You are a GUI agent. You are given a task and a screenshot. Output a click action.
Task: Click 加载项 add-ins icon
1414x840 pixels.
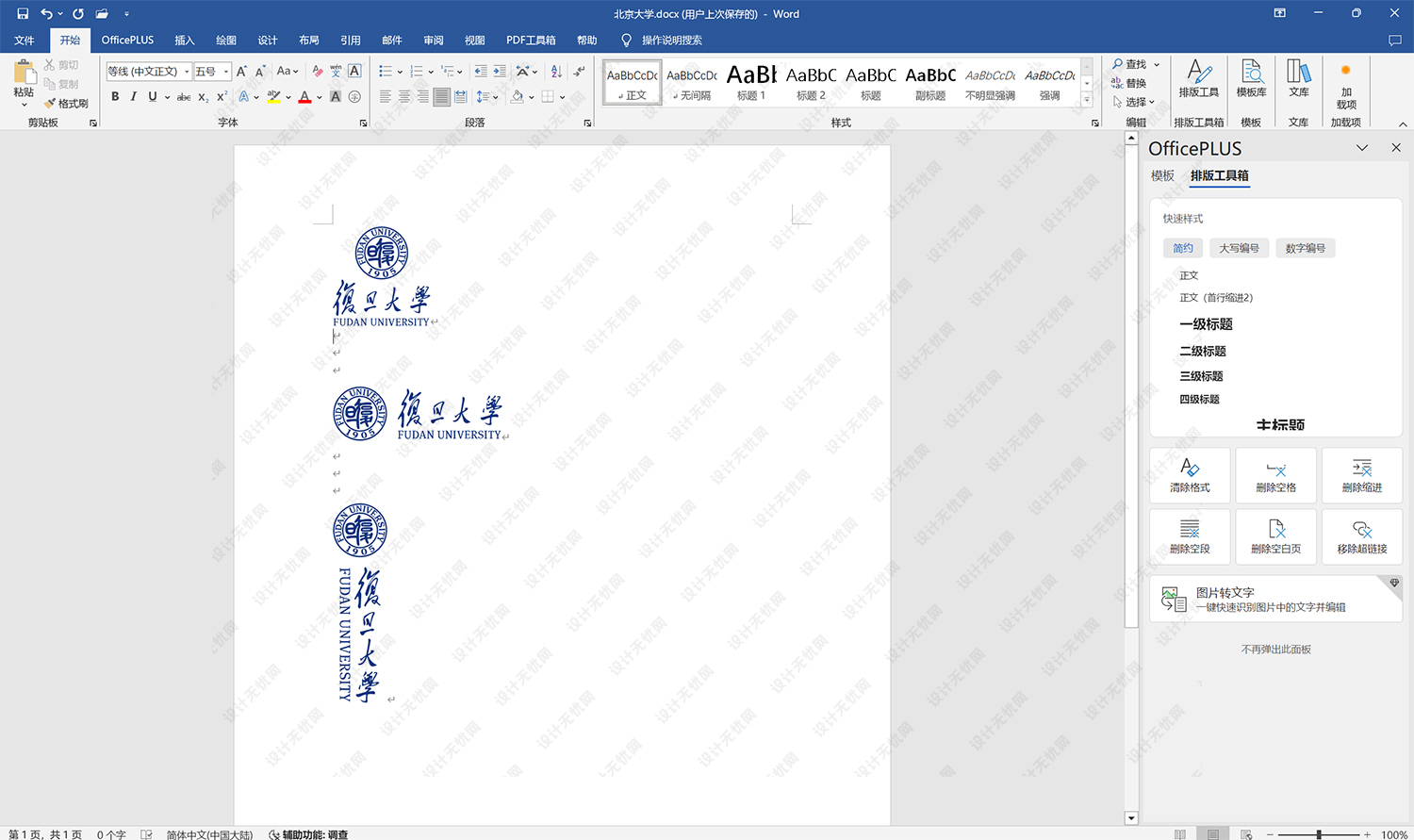(x=1346, y=85)
